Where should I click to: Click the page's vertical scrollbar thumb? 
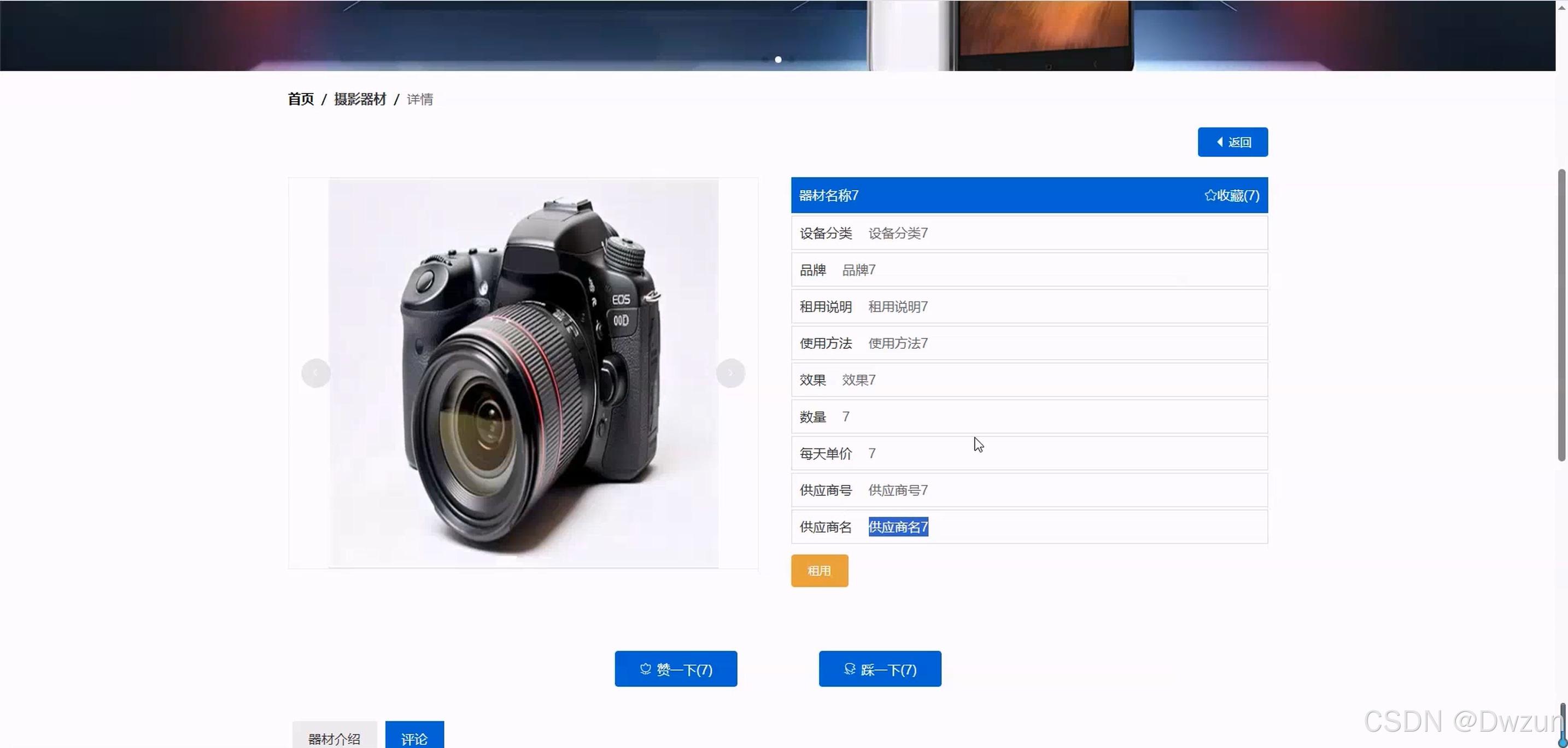[x=1561, y=315]
